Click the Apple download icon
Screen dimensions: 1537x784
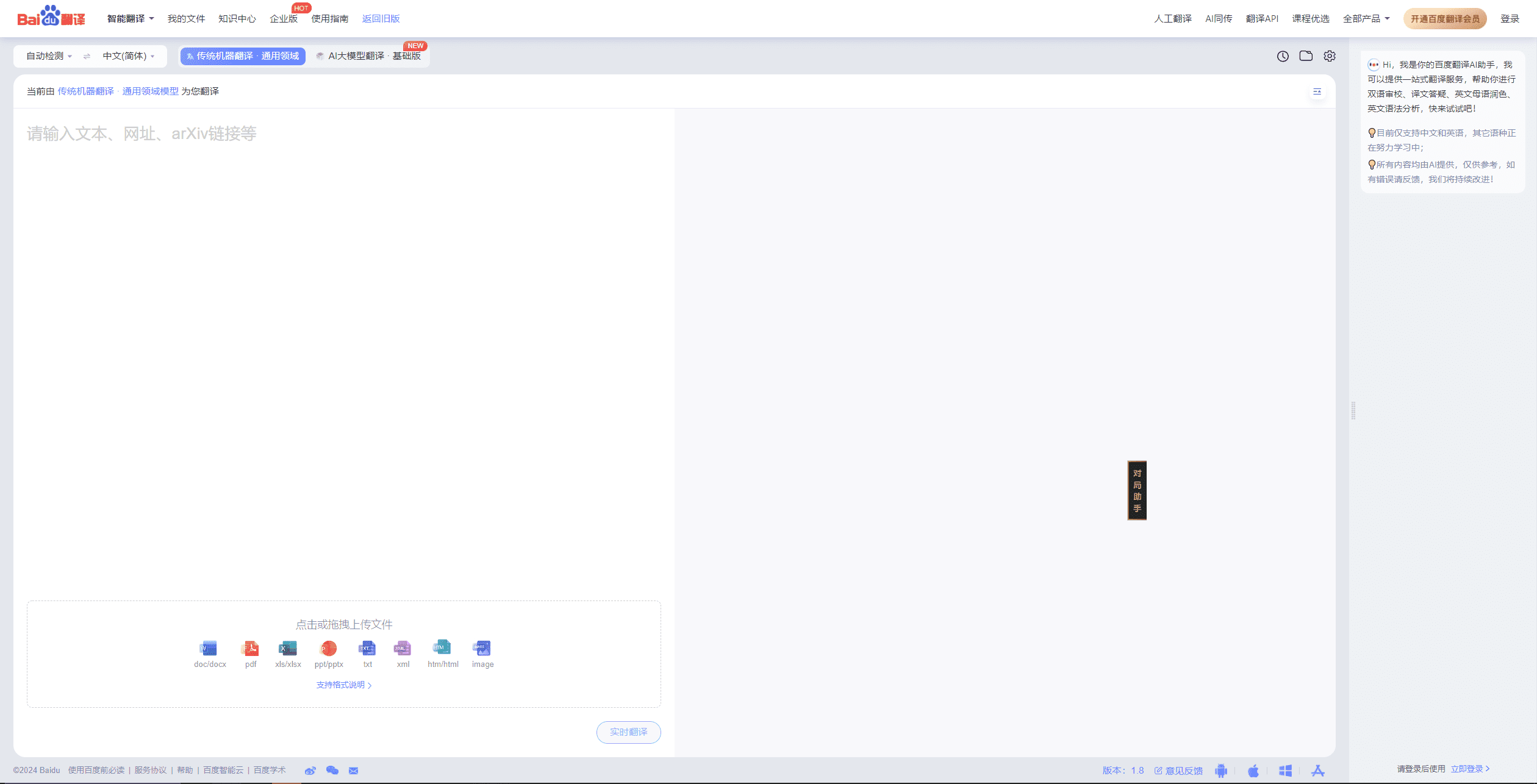(1253, 771)
